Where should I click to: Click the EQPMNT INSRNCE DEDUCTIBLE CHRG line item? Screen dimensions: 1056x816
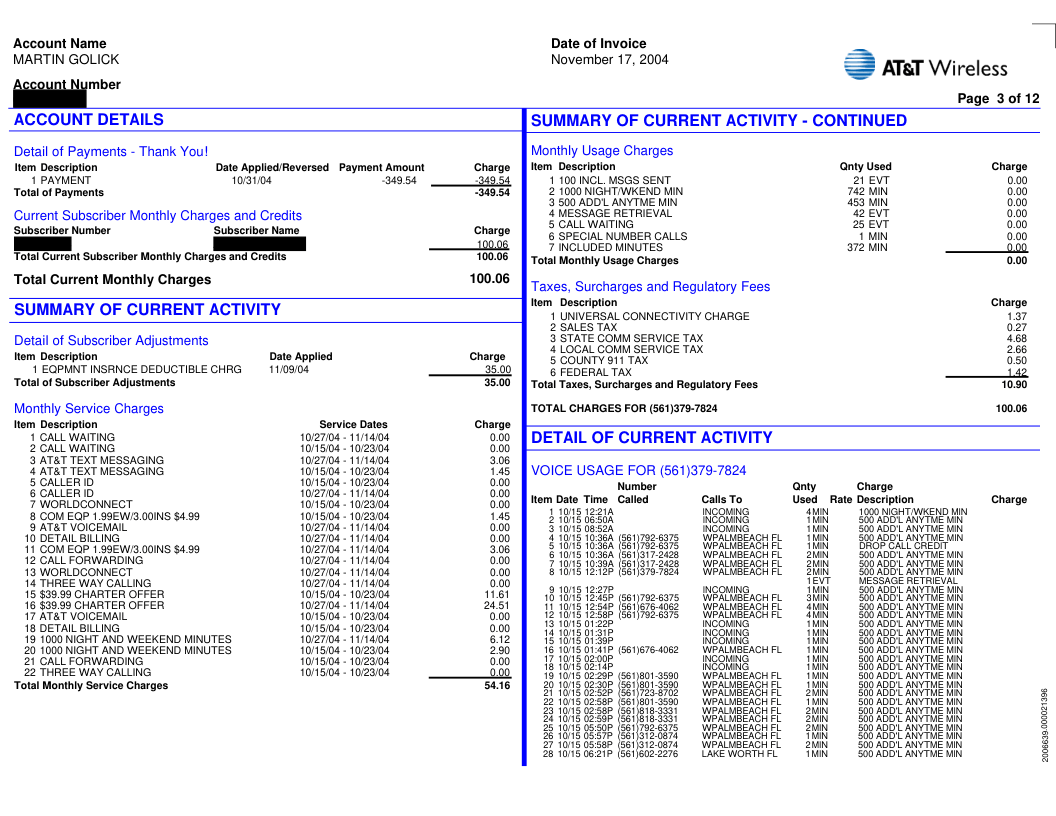point(141,370)
